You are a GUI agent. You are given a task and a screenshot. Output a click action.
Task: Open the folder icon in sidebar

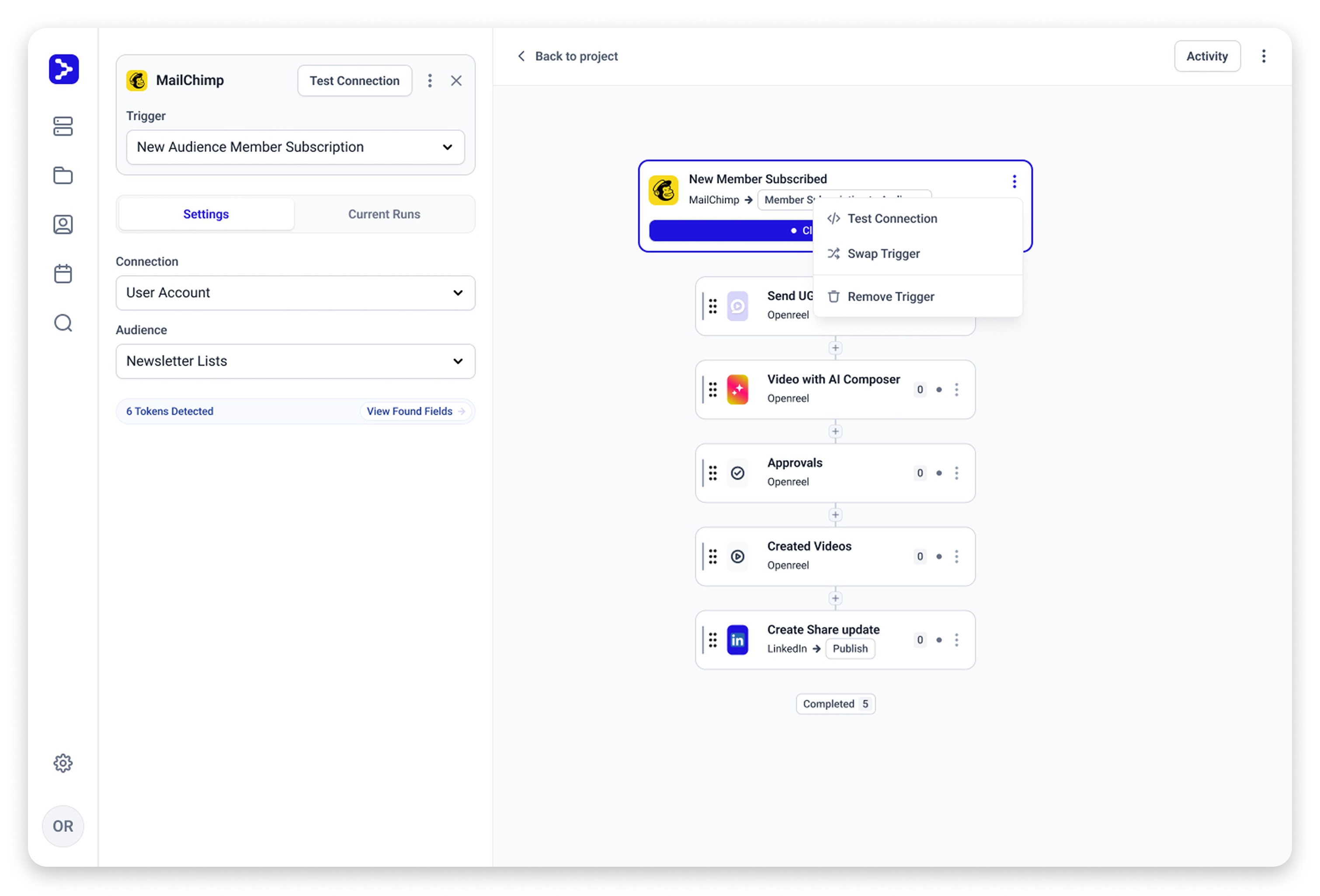pos(63,176)
